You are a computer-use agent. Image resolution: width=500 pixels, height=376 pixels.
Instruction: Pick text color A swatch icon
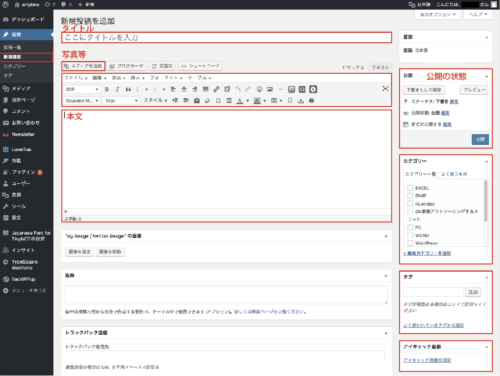pyautogui.click(x=240, y=101)
